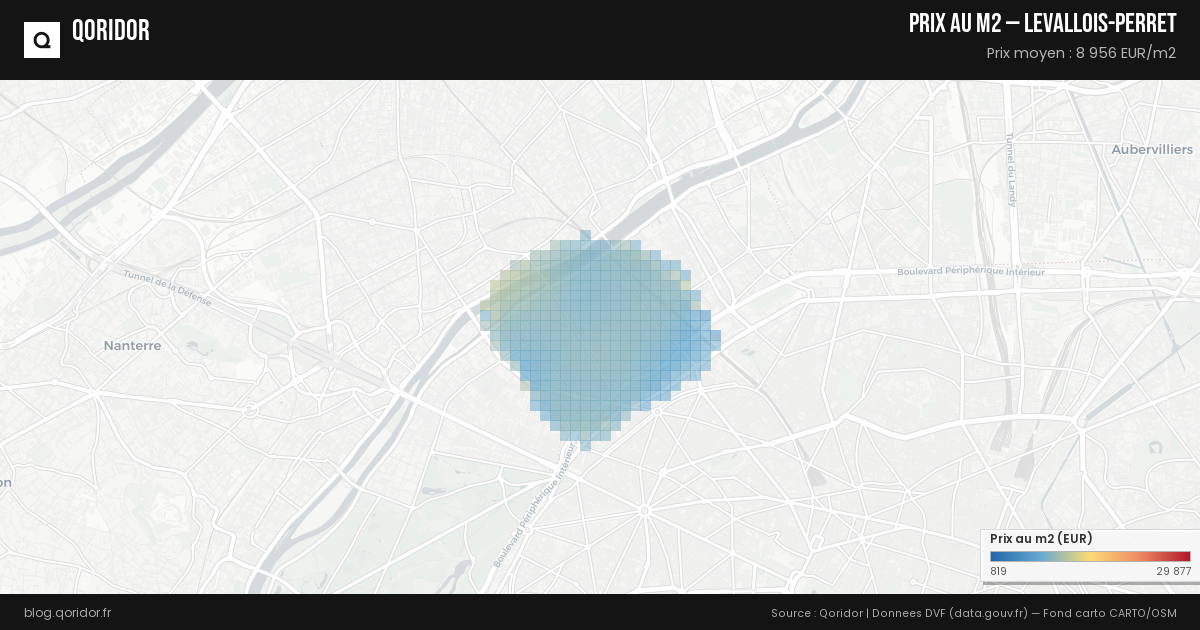Screen dimensions: 1200x630
Task: Click the Tunnel de la Défense label
Action: click(x=168, y=288)
